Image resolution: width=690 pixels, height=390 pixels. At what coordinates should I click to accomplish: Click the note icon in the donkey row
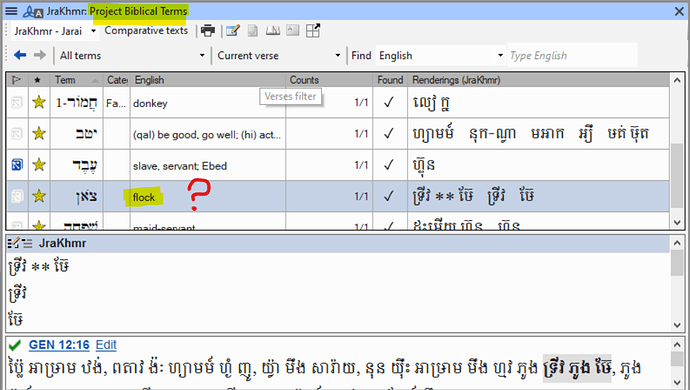click(17, 103)
